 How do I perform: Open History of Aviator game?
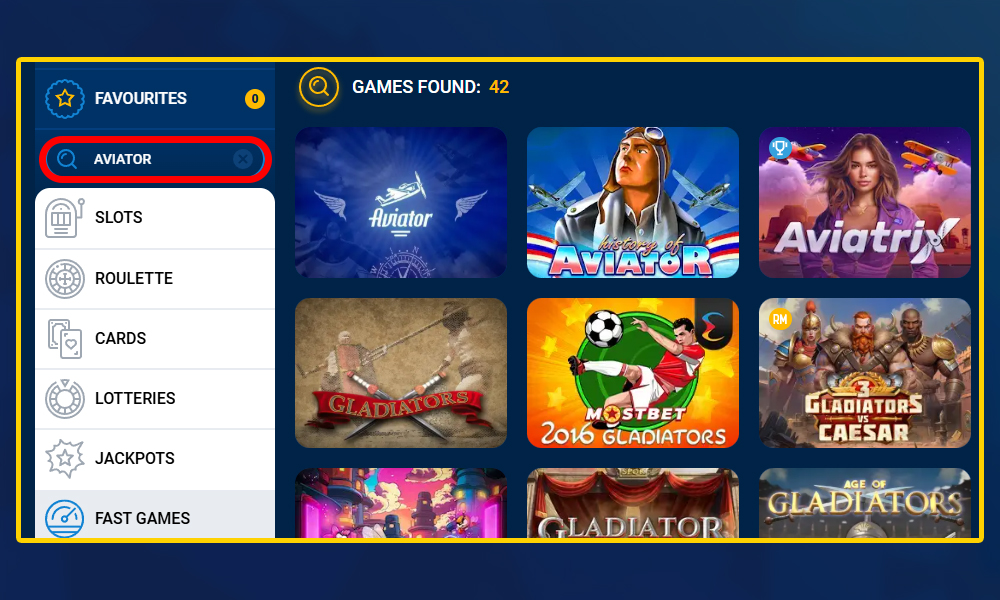pos(633,202)
